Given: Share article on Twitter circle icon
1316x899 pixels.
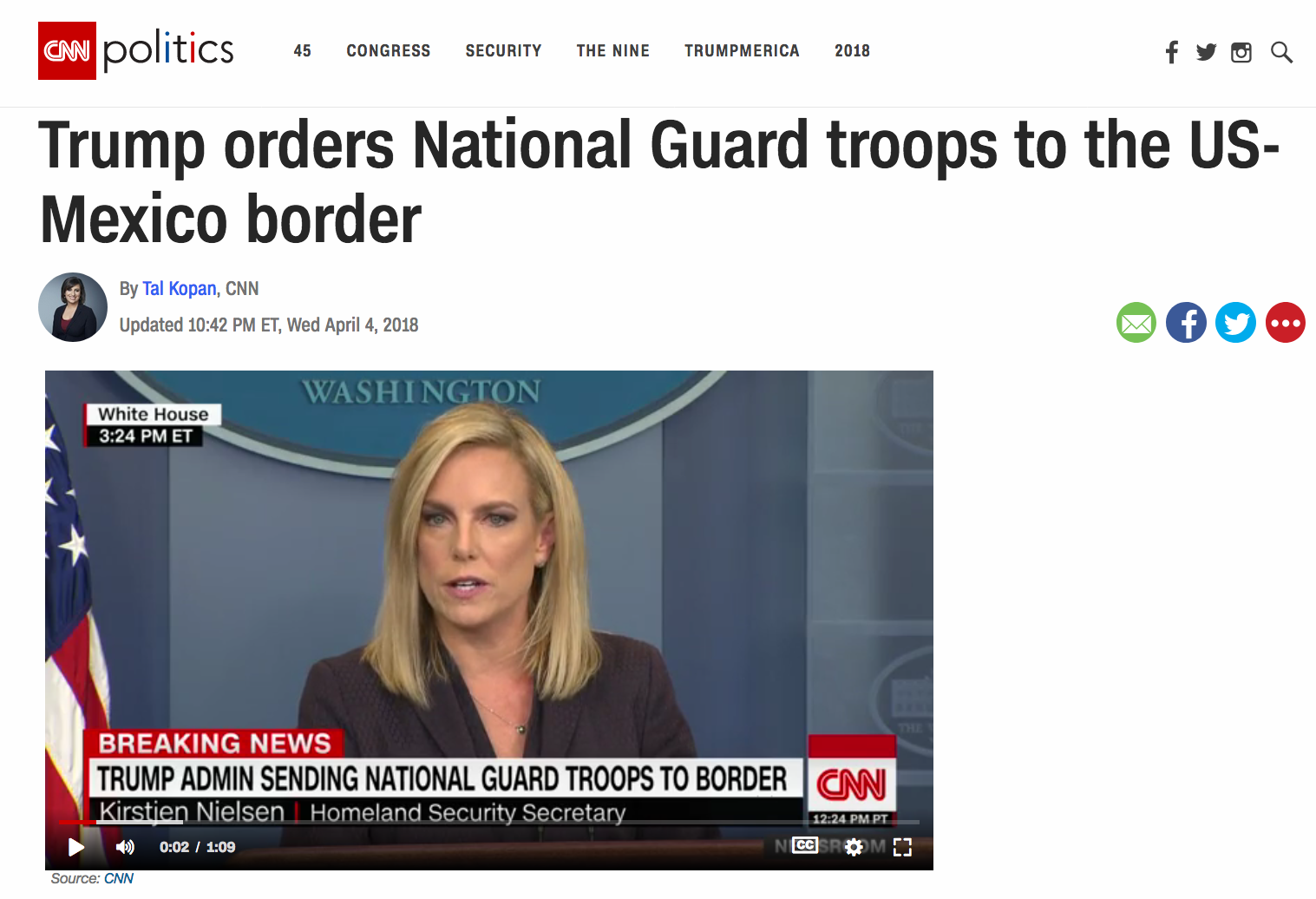Looking at the screenshot, I should tap(1235, 323).
